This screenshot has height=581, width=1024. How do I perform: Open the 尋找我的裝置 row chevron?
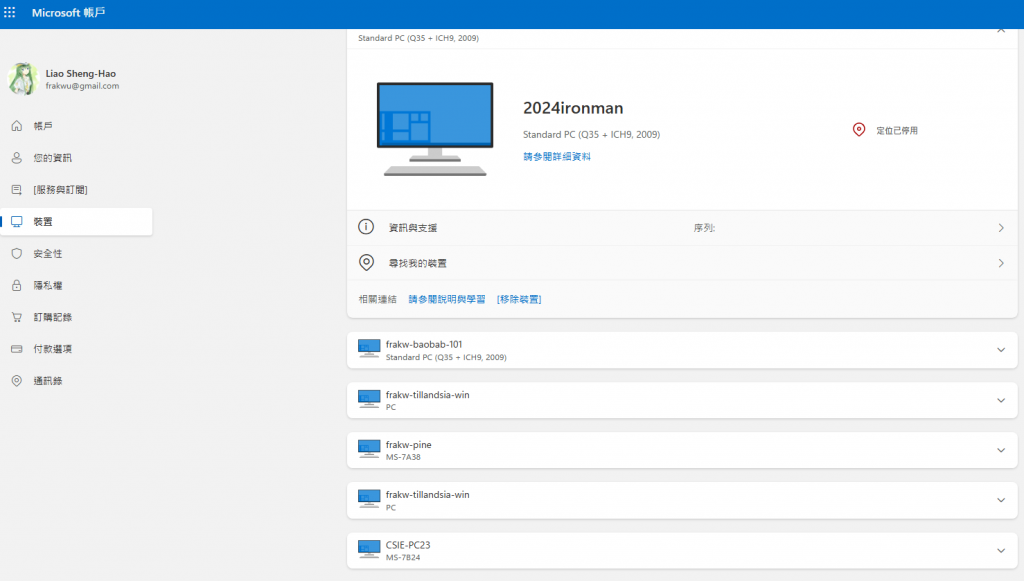coord(1000,263)
